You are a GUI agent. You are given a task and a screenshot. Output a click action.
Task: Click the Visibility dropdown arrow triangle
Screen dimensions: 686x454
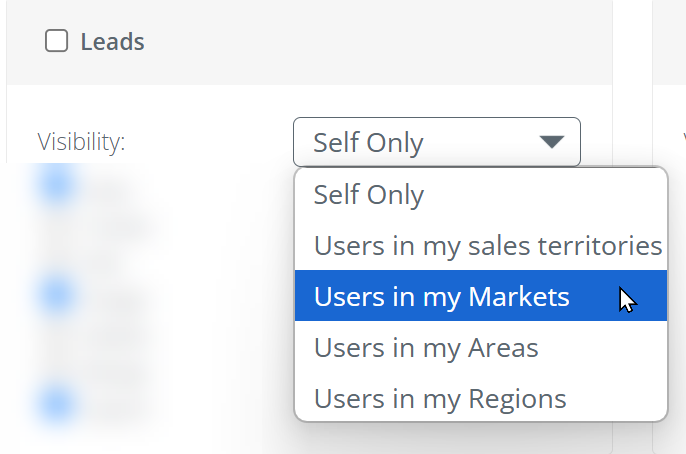click(x=552, y=142)
